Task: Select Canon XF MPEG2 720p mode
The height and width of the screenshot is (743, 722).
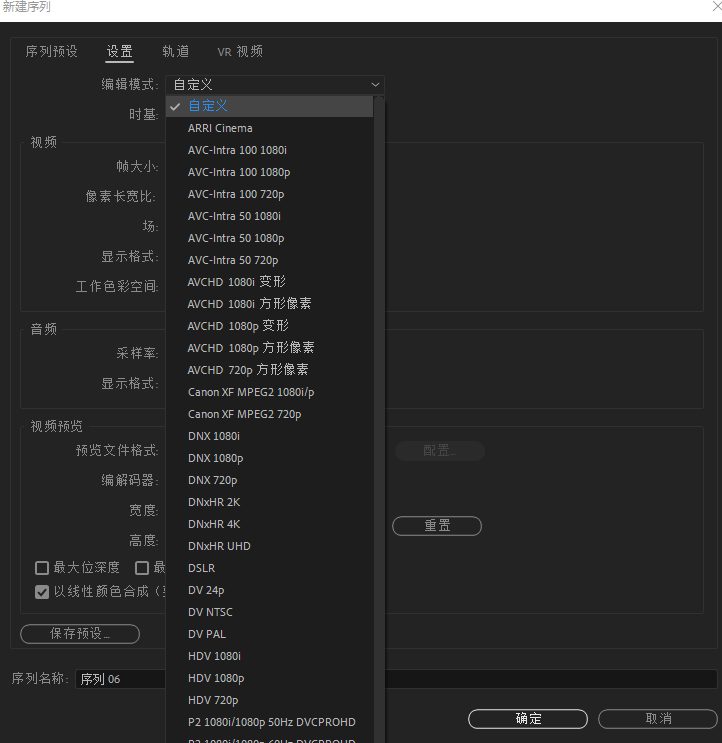Action: pyautogui.click(x=244, y=414)
